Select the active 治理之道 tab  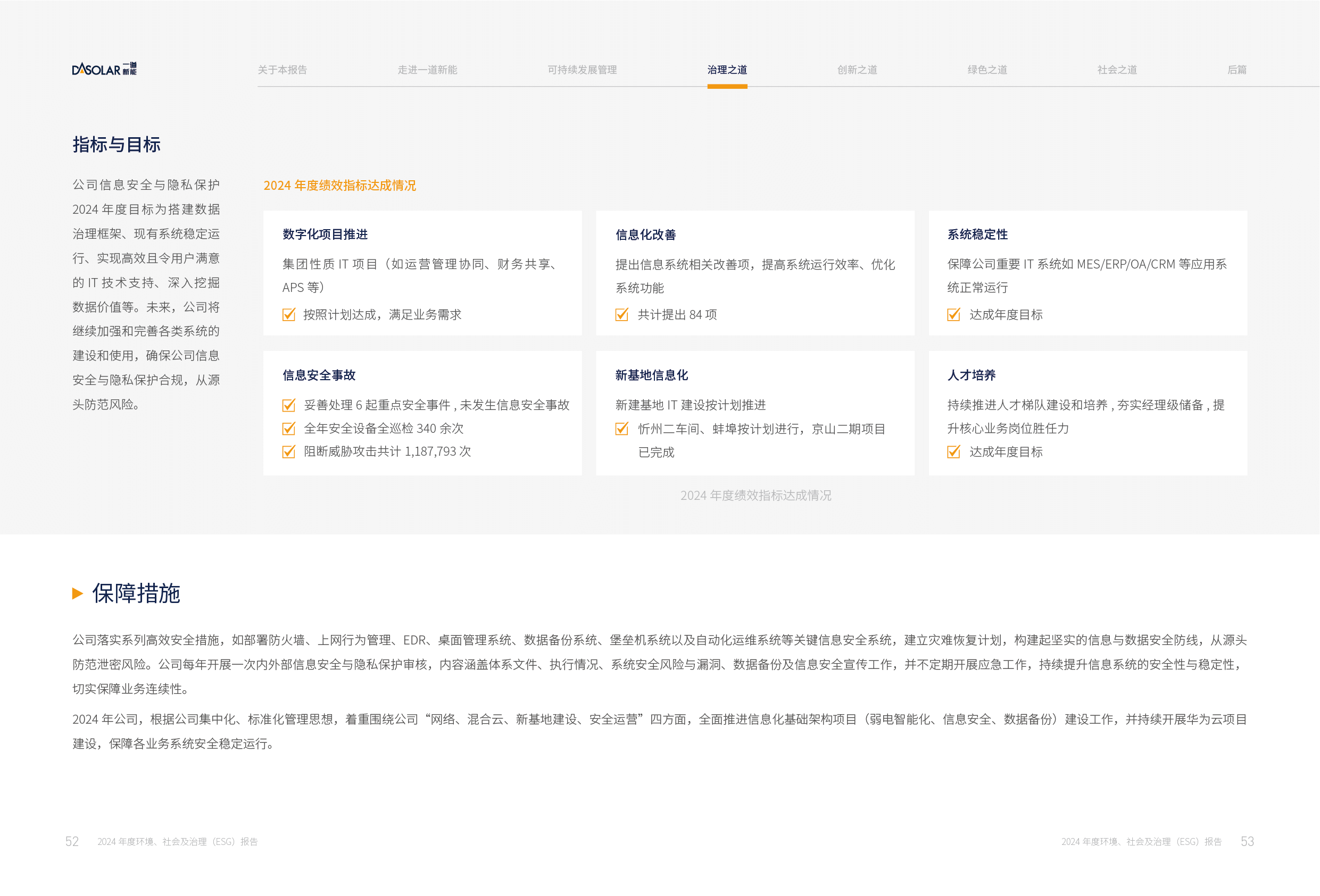pyautogui.click(x=727, y=70)
